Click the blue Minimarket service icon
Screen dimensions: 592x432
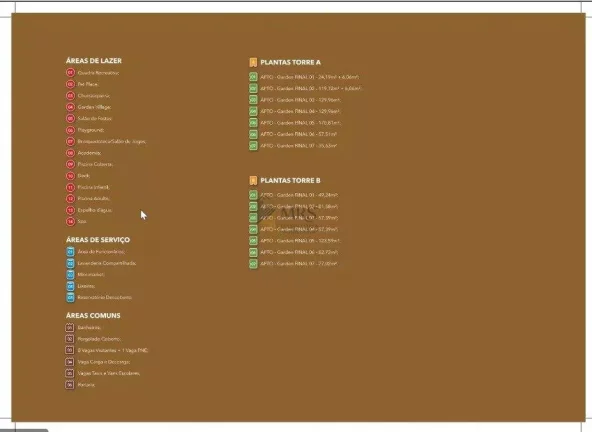[x=70, y=275]
